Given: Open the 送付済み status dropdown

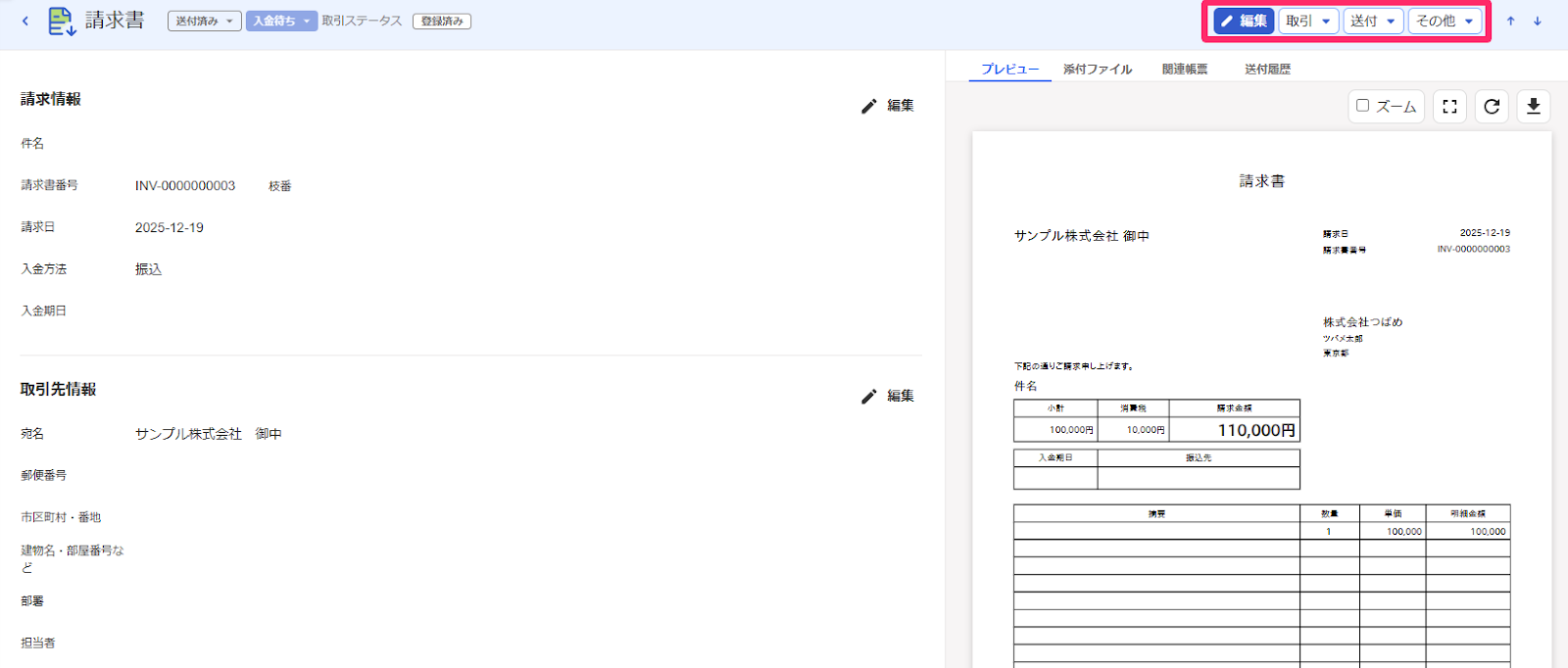Looking at the screenshot, I should 205,21.
